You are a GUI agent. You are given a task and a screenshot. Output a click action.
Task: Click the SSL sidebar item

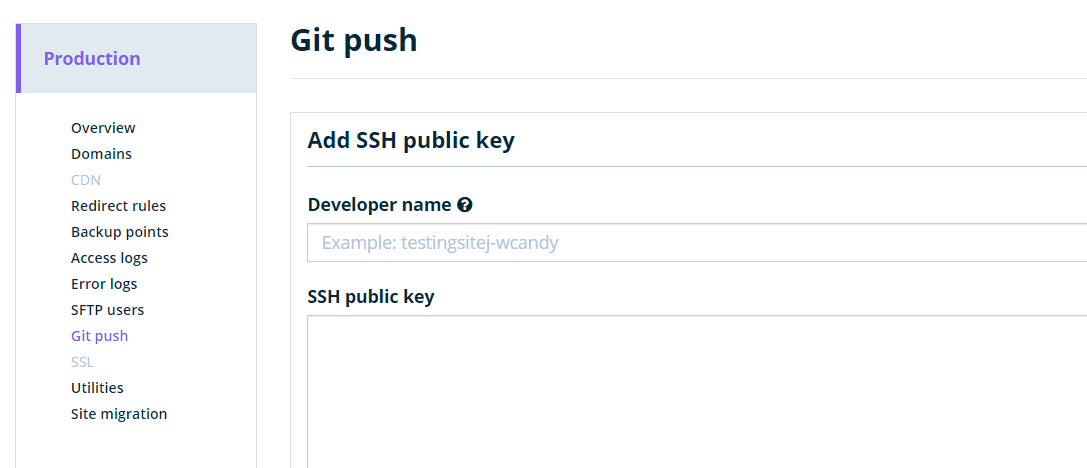tap(82, 362)
